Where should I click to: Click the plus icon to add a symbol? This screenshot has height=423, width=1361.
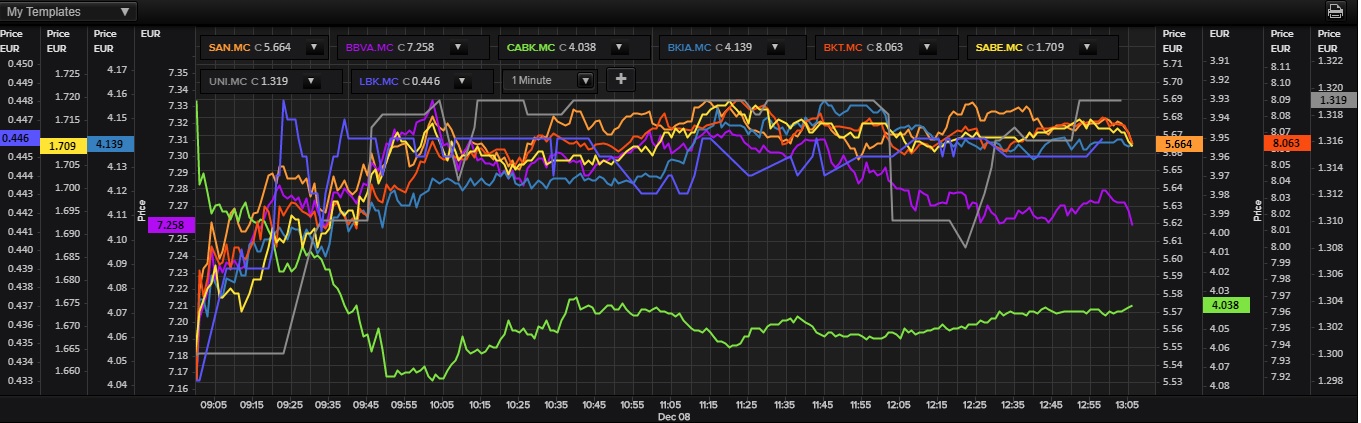[620, 80]
